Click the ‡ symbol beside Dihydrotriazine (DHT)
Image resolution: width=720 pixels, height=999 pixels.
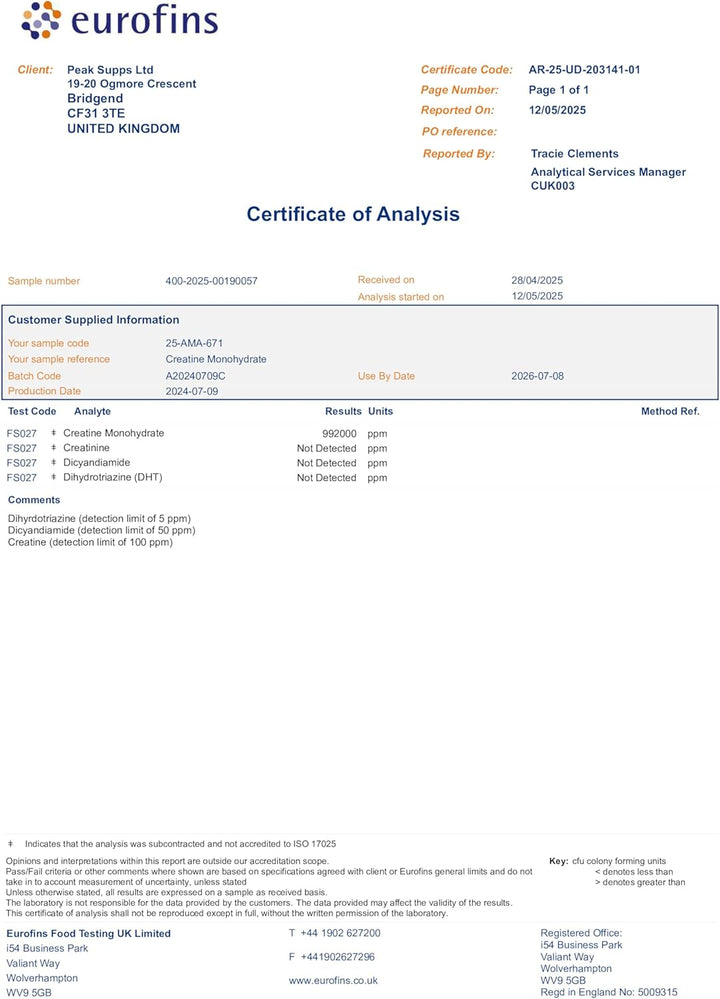pos(54,478)
